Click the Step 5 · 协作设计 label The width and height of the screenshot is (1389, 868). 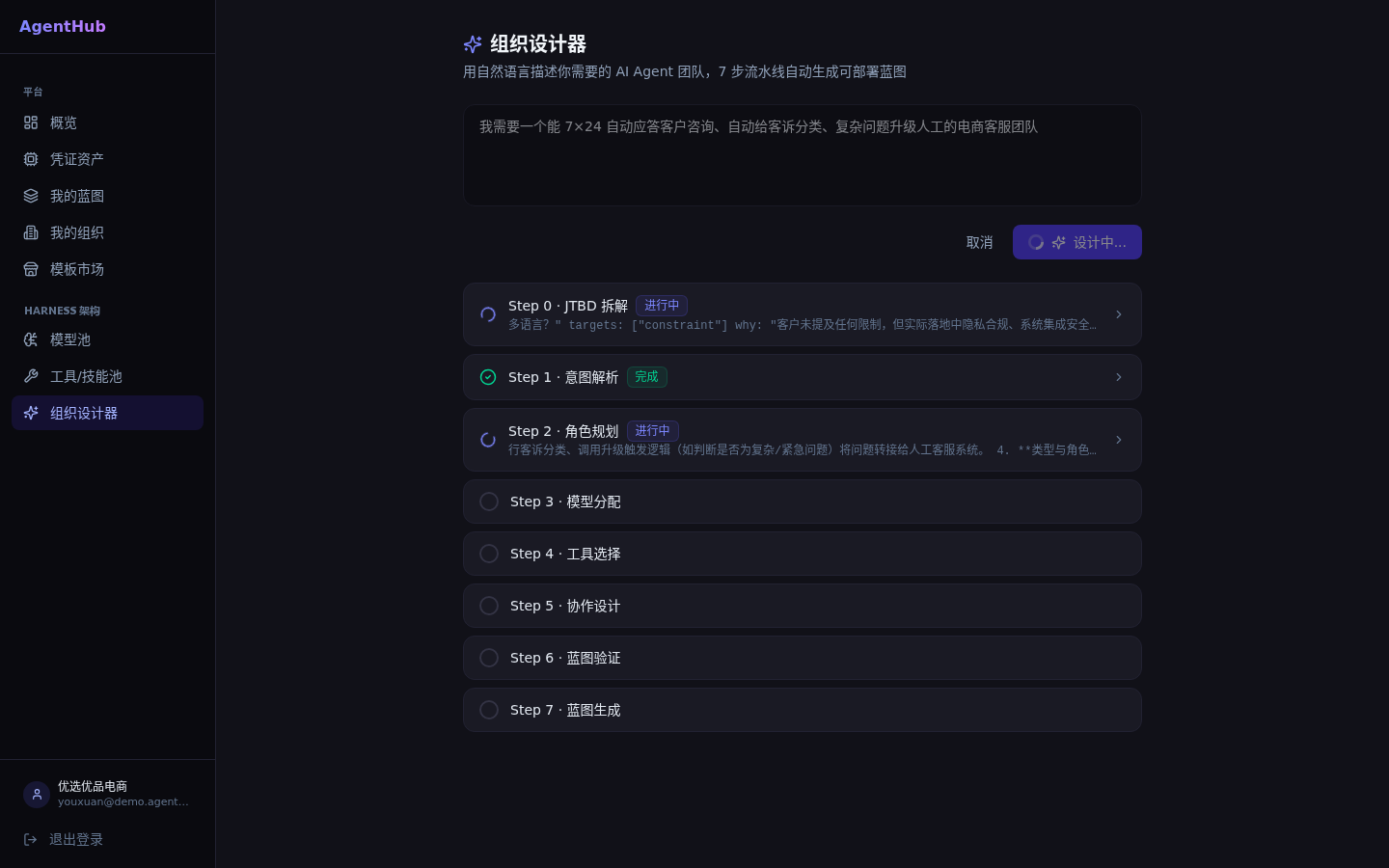pyautogui.click(x=565, y=606)
